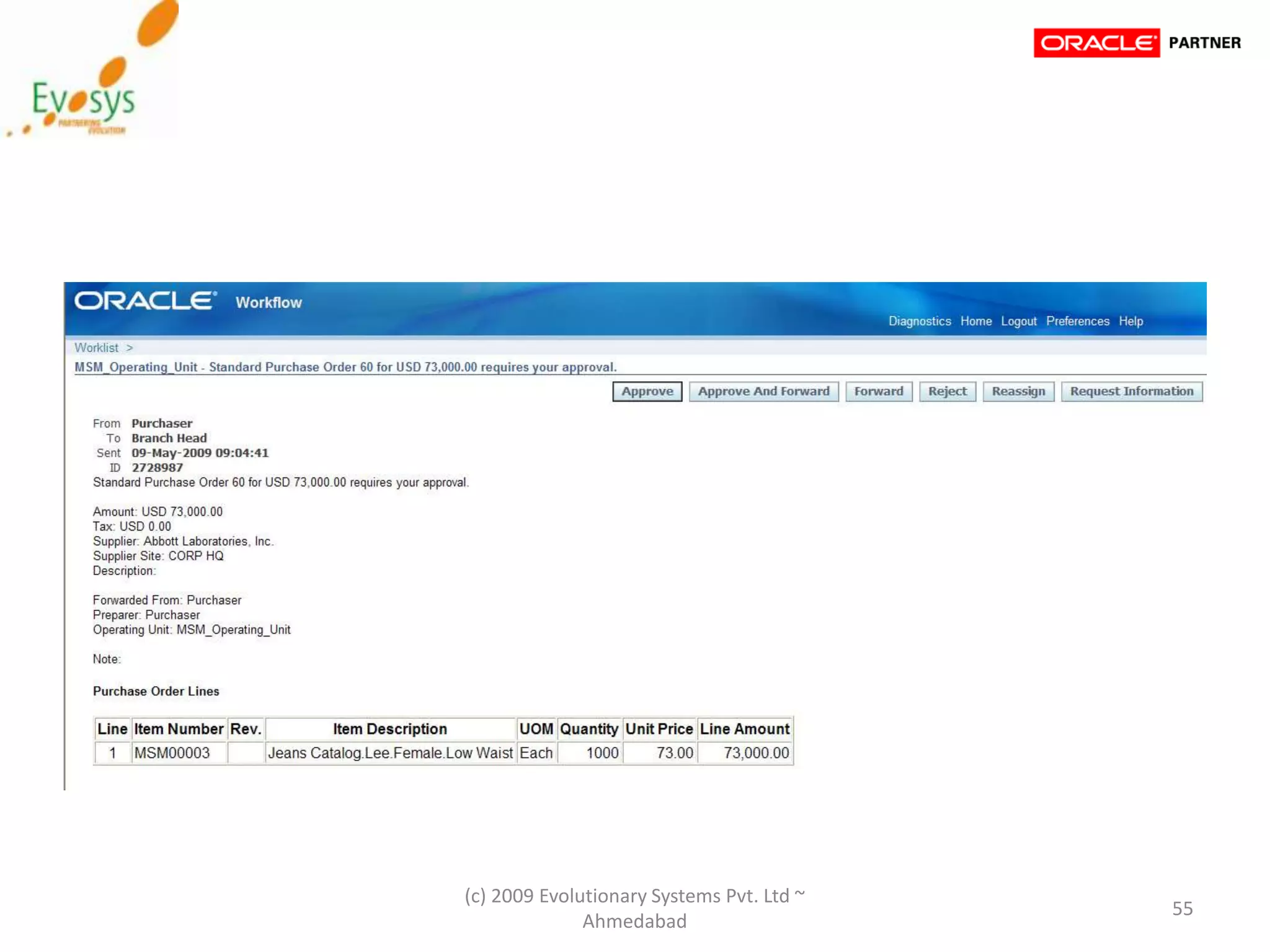Click the Item Description column header
The width and height of the screenshot is (1270, 952).
[390, 729]
